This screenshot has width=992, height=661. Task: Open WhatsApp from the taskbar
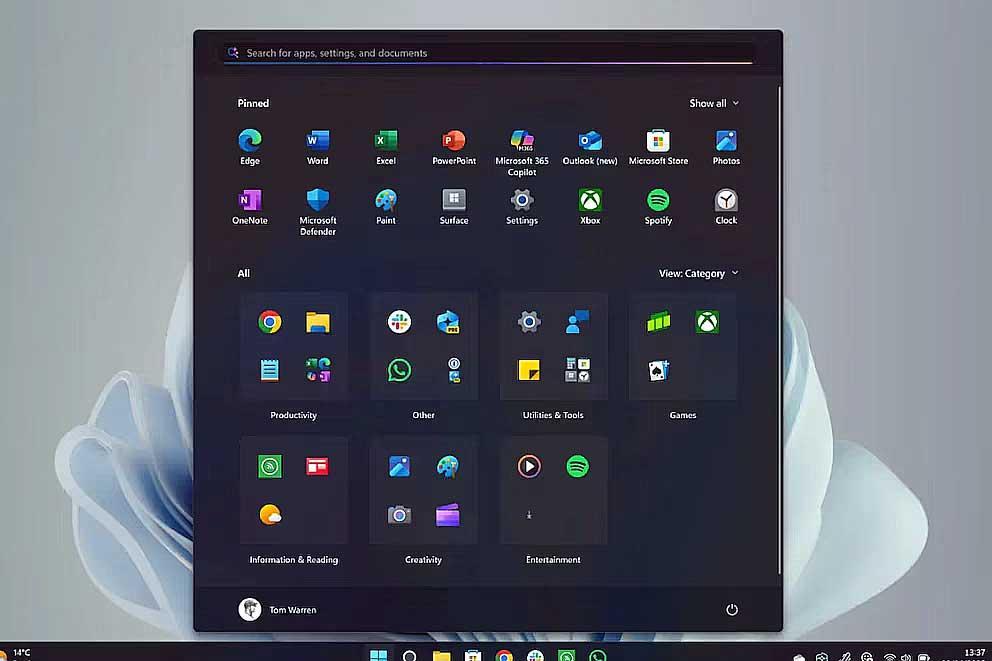[x=598, y=656]
